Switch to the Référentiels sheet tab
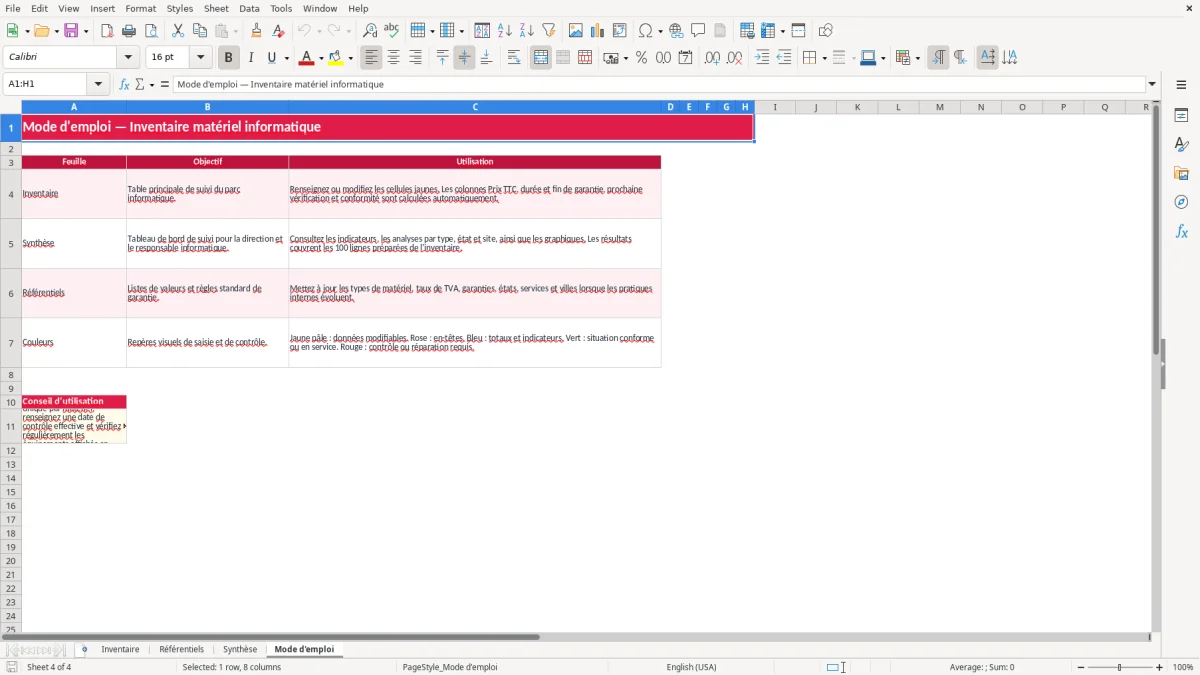 pos(181,650)
